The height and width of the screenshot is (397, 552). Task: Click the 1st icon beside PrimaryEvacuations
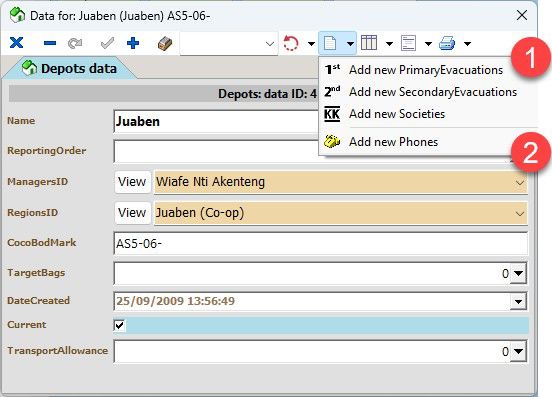[x=332, y=70]
